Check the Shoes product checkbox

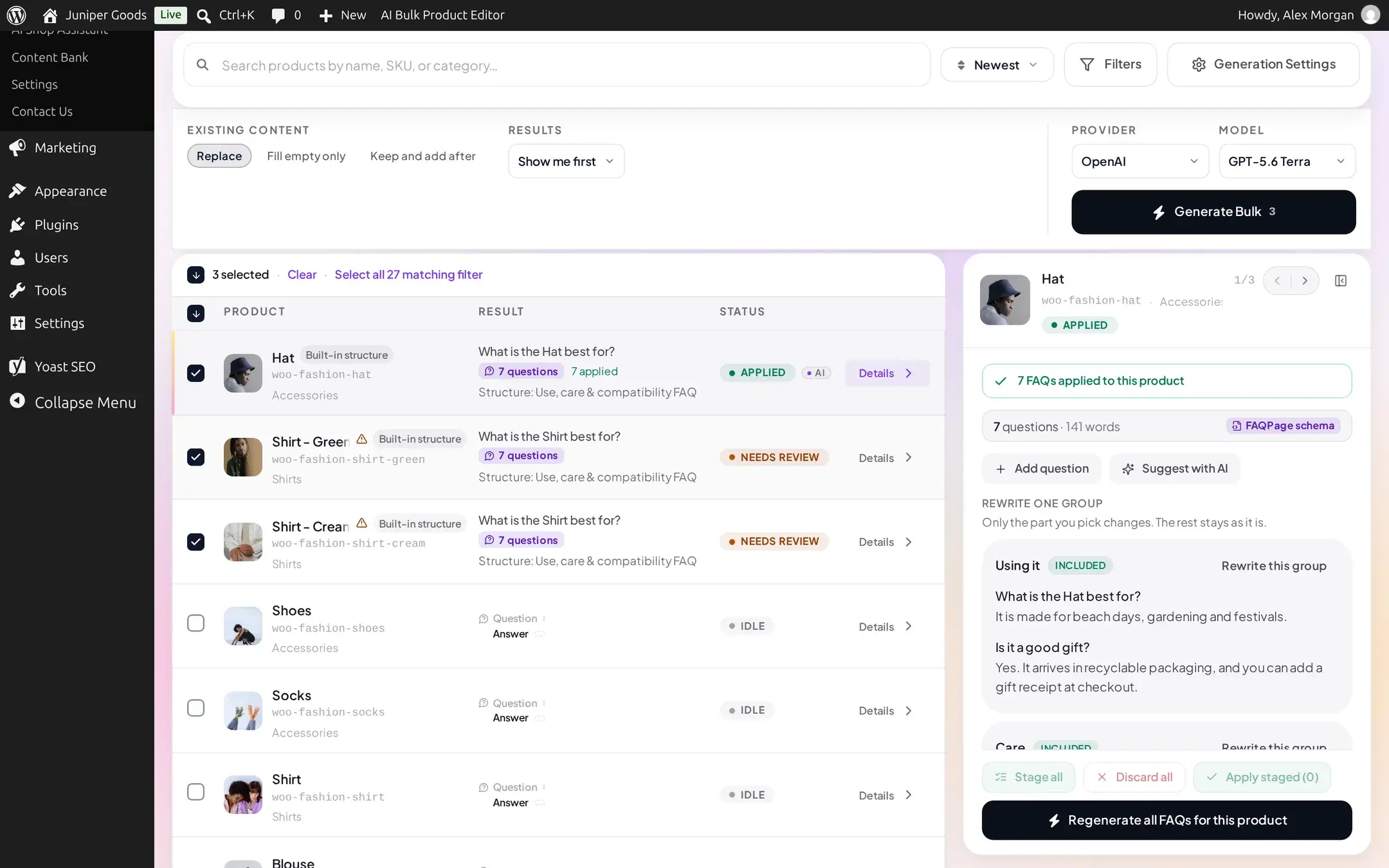click(196, 623)
